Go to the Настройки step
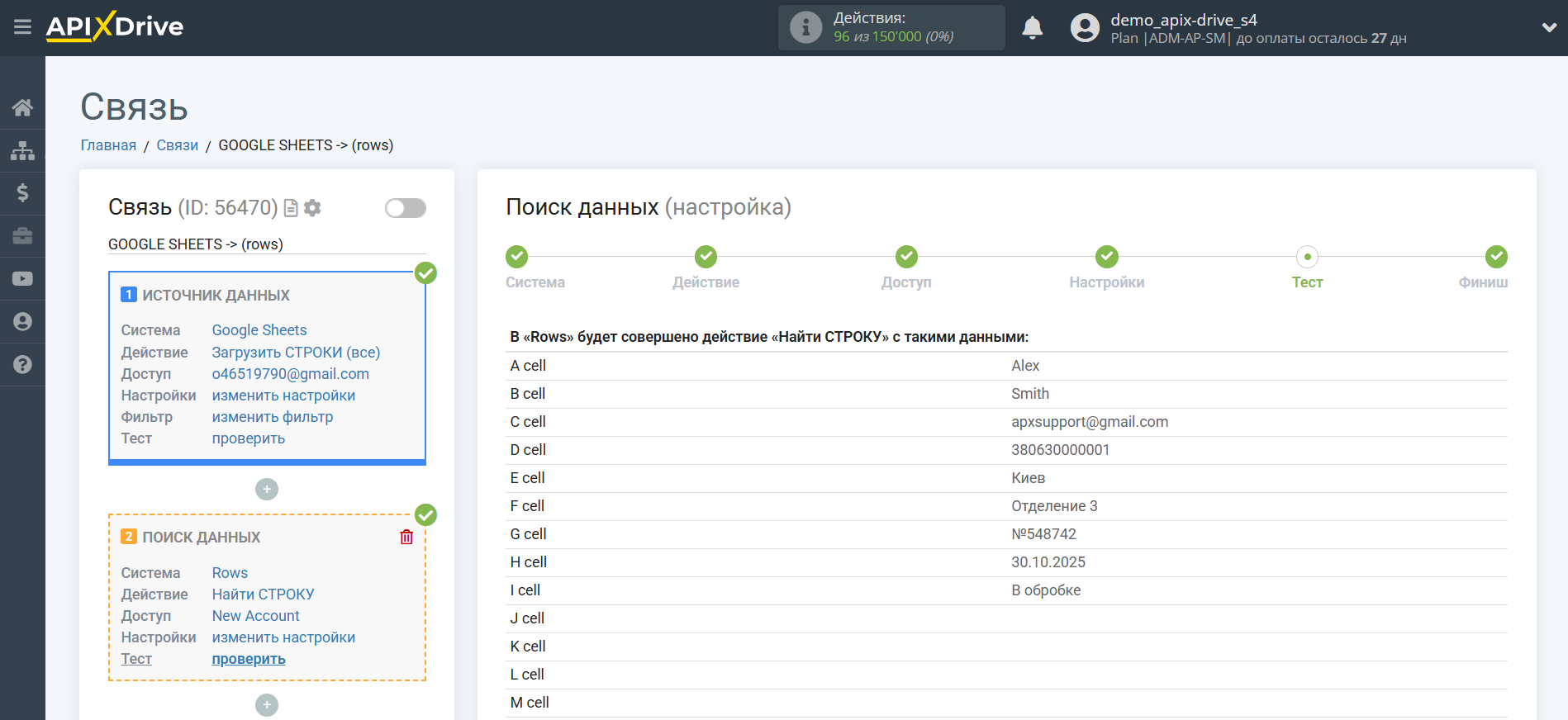1568x720 pixels. (x=1106, y=257)
